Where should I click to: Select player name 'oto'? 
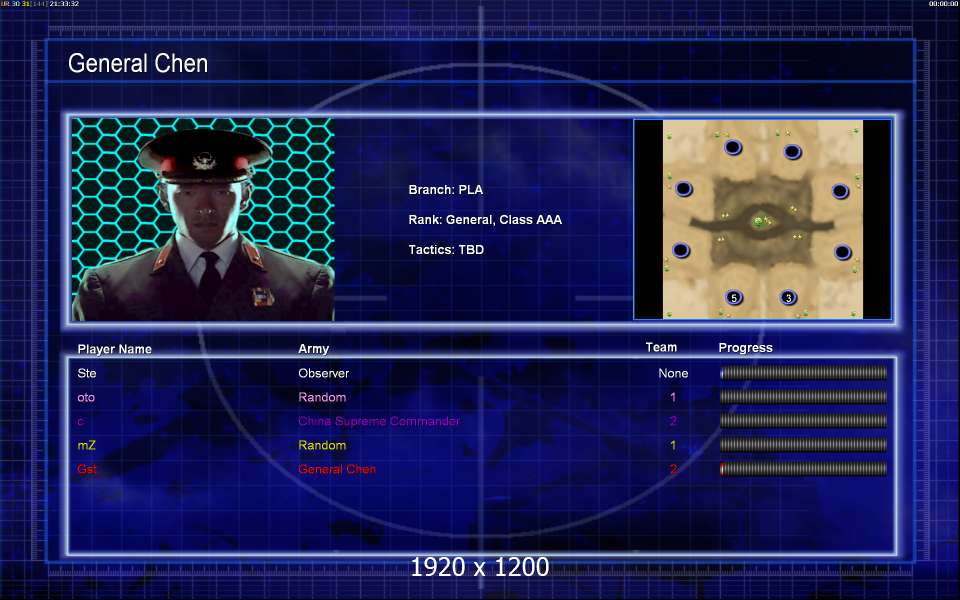click(x=86, y=397)
